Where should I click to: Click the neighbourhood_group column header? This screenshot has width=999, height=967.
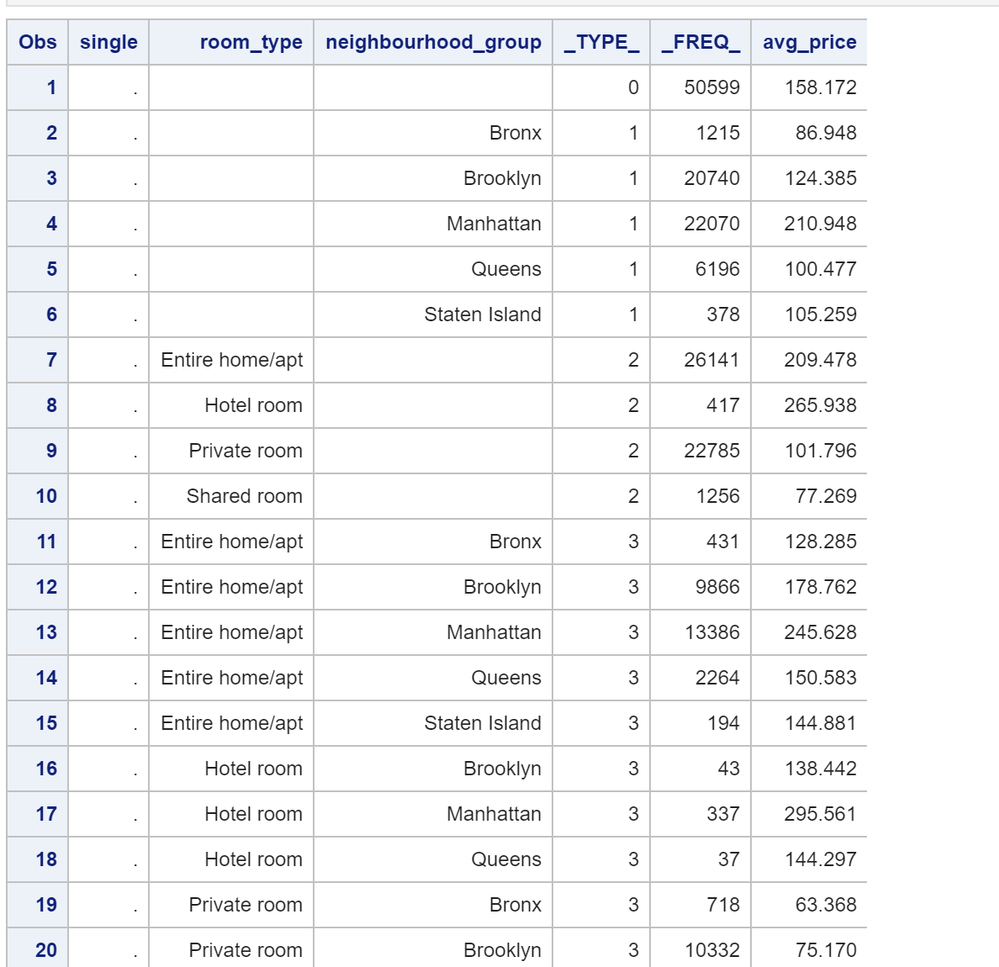(x=433, y=42)
